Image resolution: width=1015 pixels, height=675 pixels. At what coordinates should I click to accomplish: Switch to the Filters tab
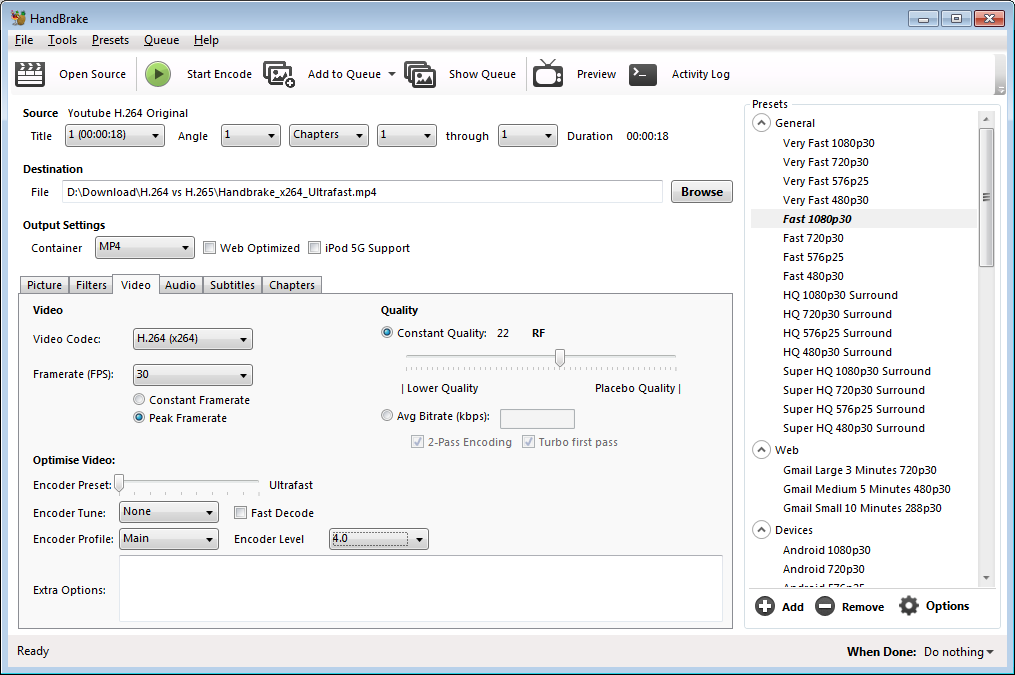click(91, 285)
